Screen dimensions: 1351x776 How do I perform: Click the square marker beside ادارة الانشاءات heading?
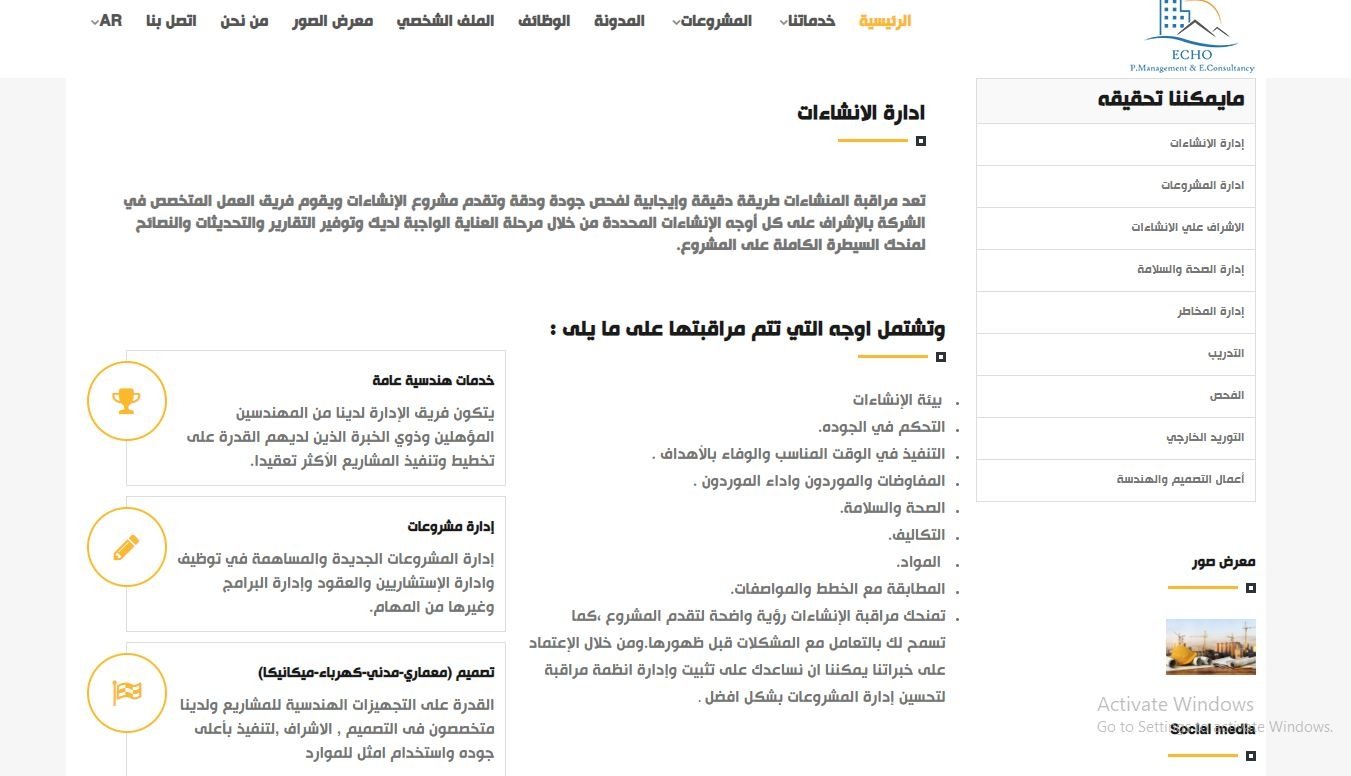[919, 142]
